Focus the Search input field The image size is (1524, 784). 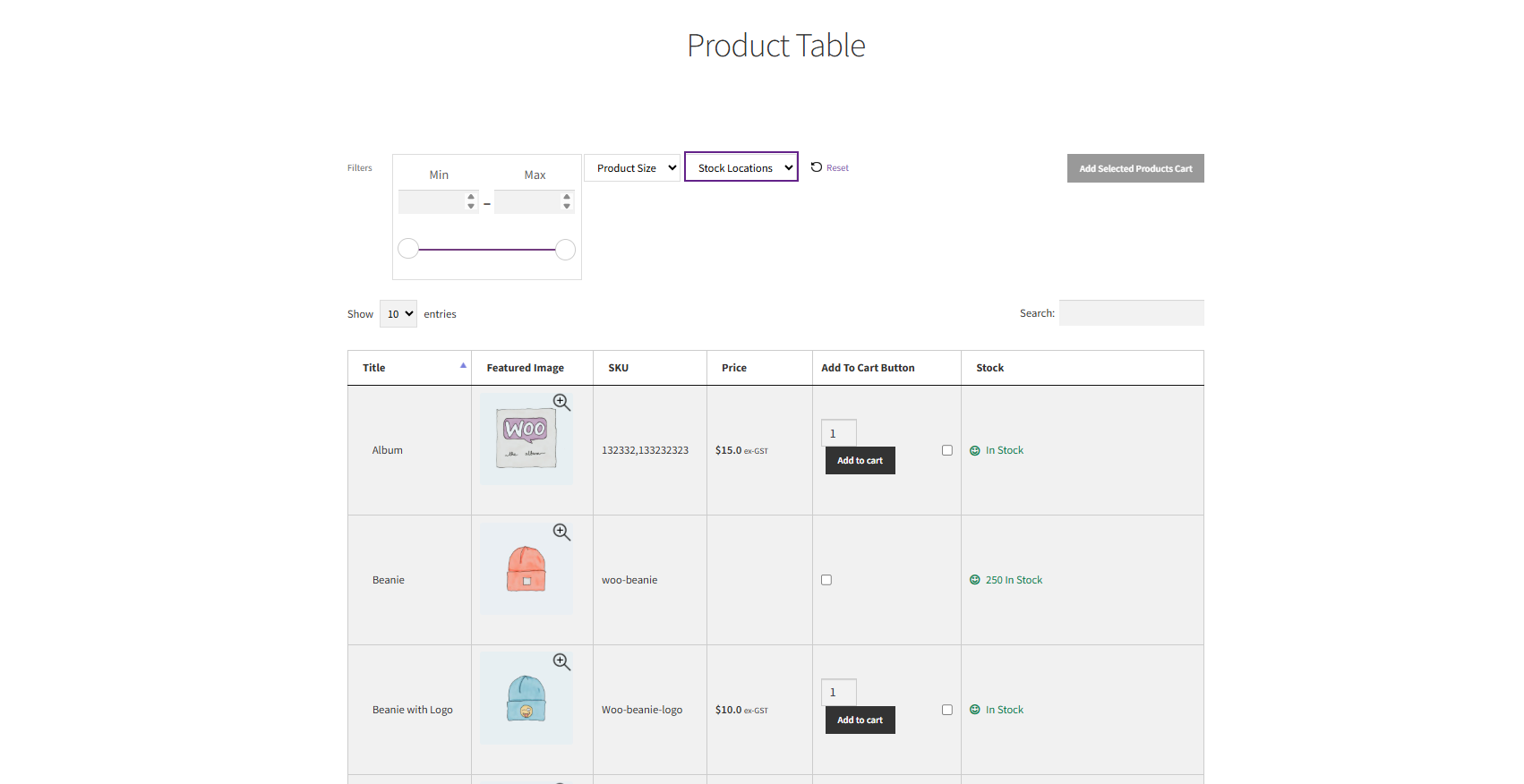click(x=1131, y=313)
